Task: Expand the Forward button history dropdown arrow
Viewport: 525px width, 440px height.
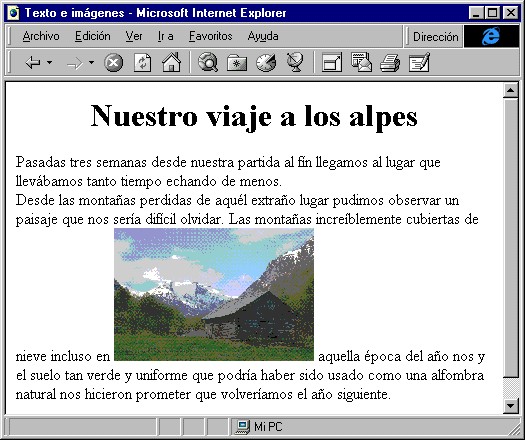Action: pos(91,62)
